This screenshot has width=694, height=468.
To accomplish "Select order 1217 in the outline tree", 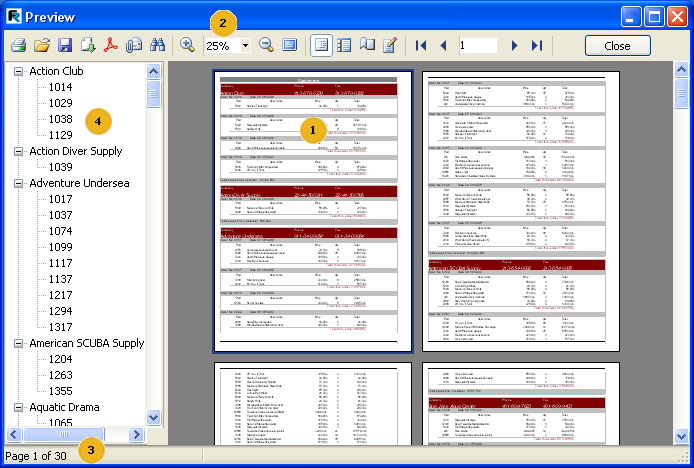I will (x=60, y=295).
